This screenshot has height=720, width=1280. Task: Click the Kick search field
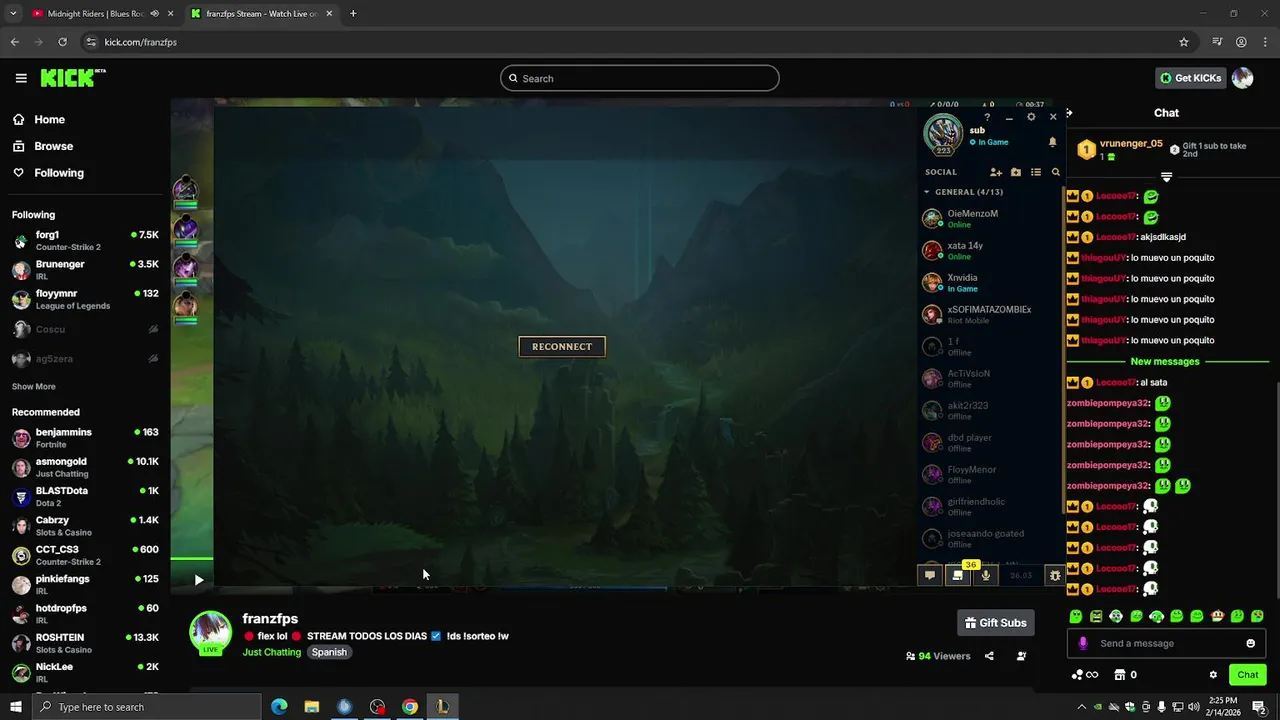click(640, 78)
